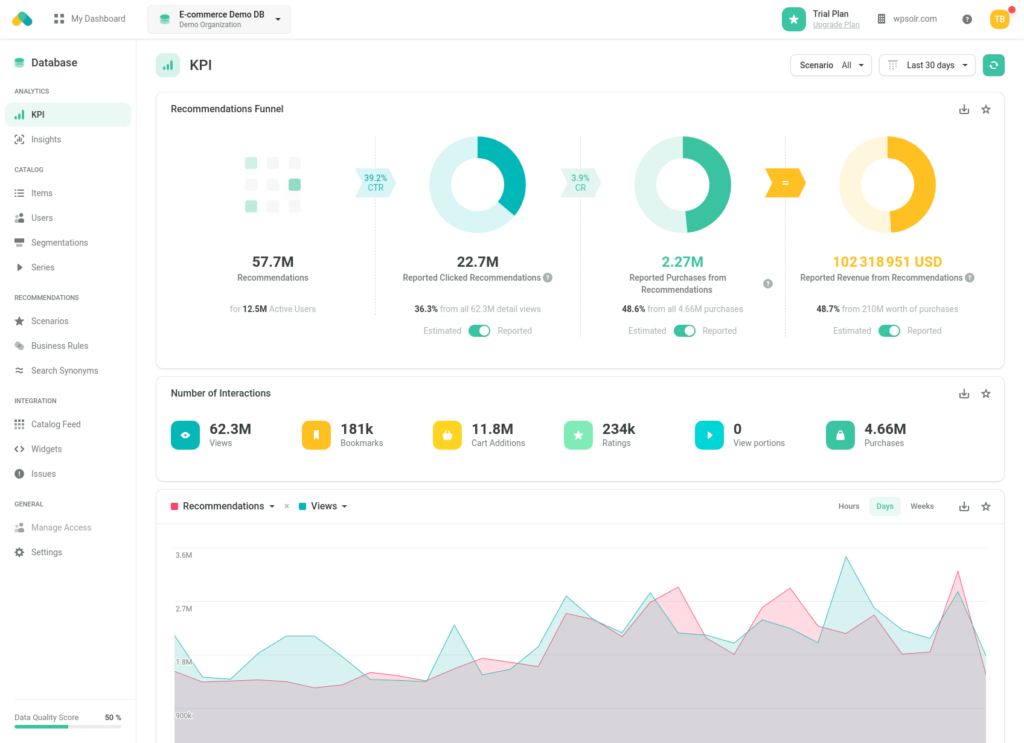Star the Recommendations vs Views chart
Viewport: 1024px width, 743px height.
[986, 507]
